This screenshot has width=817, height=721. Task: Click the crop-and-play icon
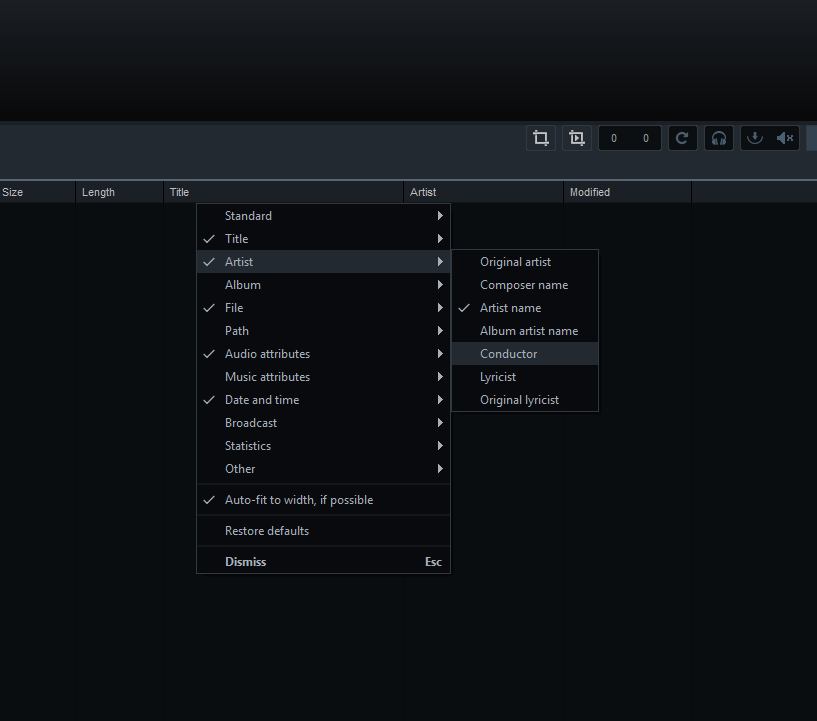[x=577, y=138]
